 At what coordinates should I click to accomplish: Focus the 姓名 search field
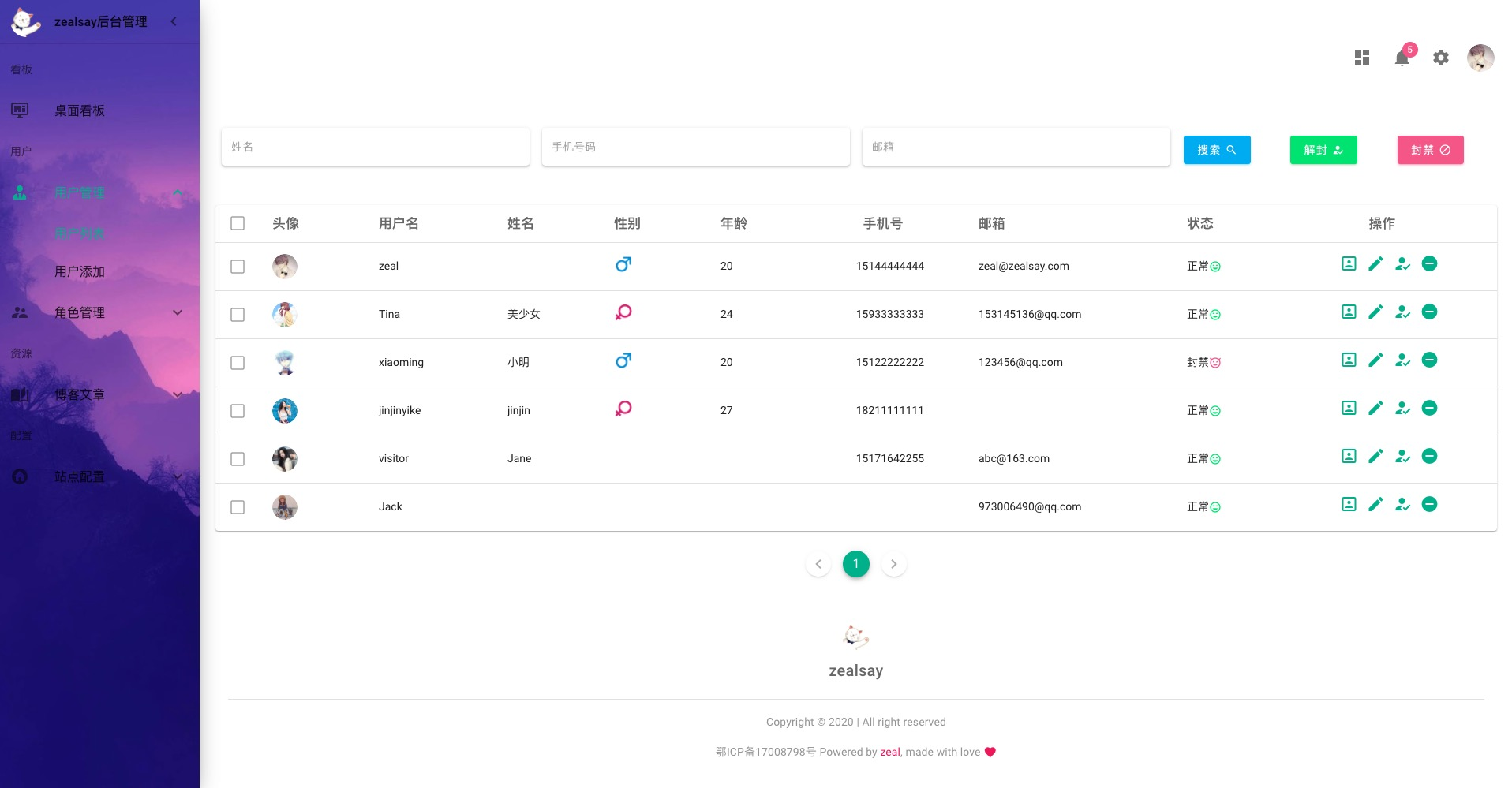(x=376, y=147)
